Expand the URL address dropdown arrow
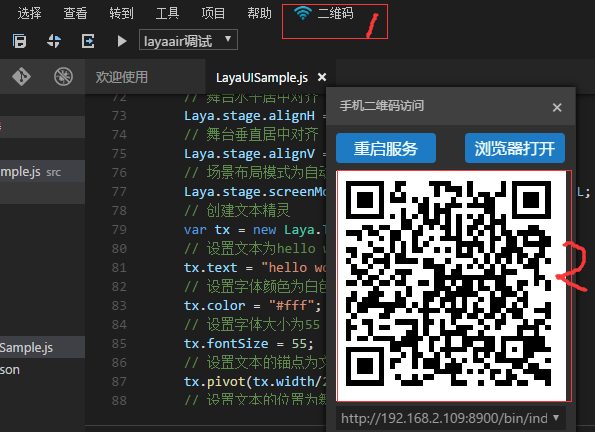The image size is (595, 432). click(556, 418)
